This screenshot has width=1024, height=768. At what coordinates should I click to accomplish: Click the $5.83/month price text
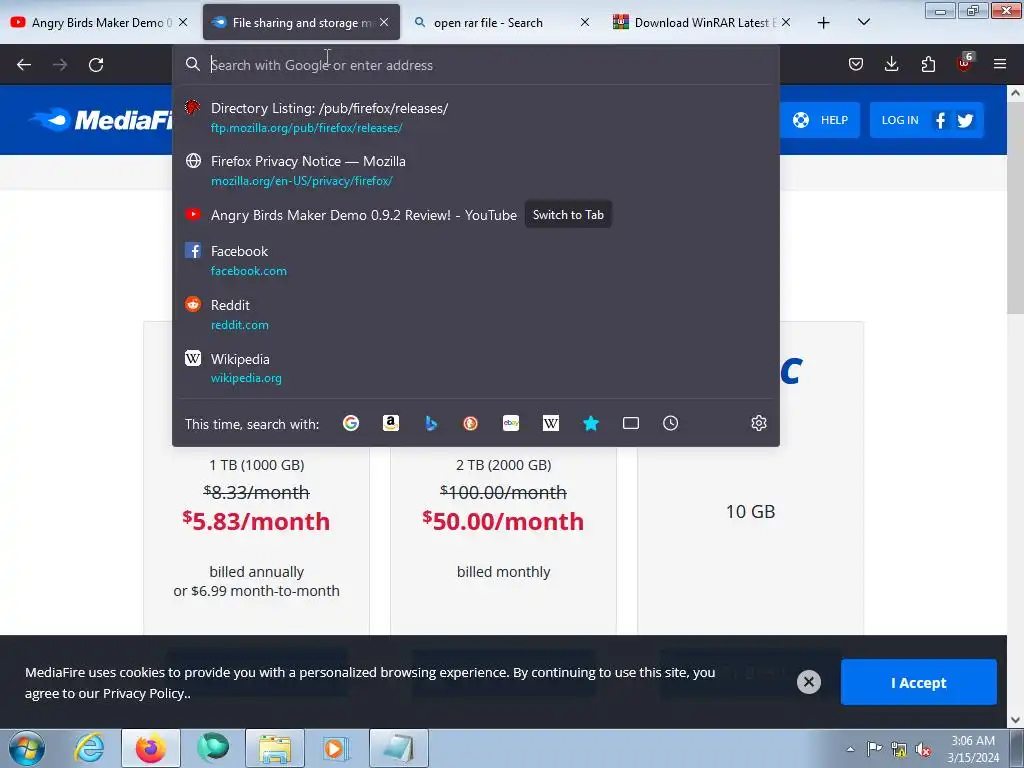257,521
